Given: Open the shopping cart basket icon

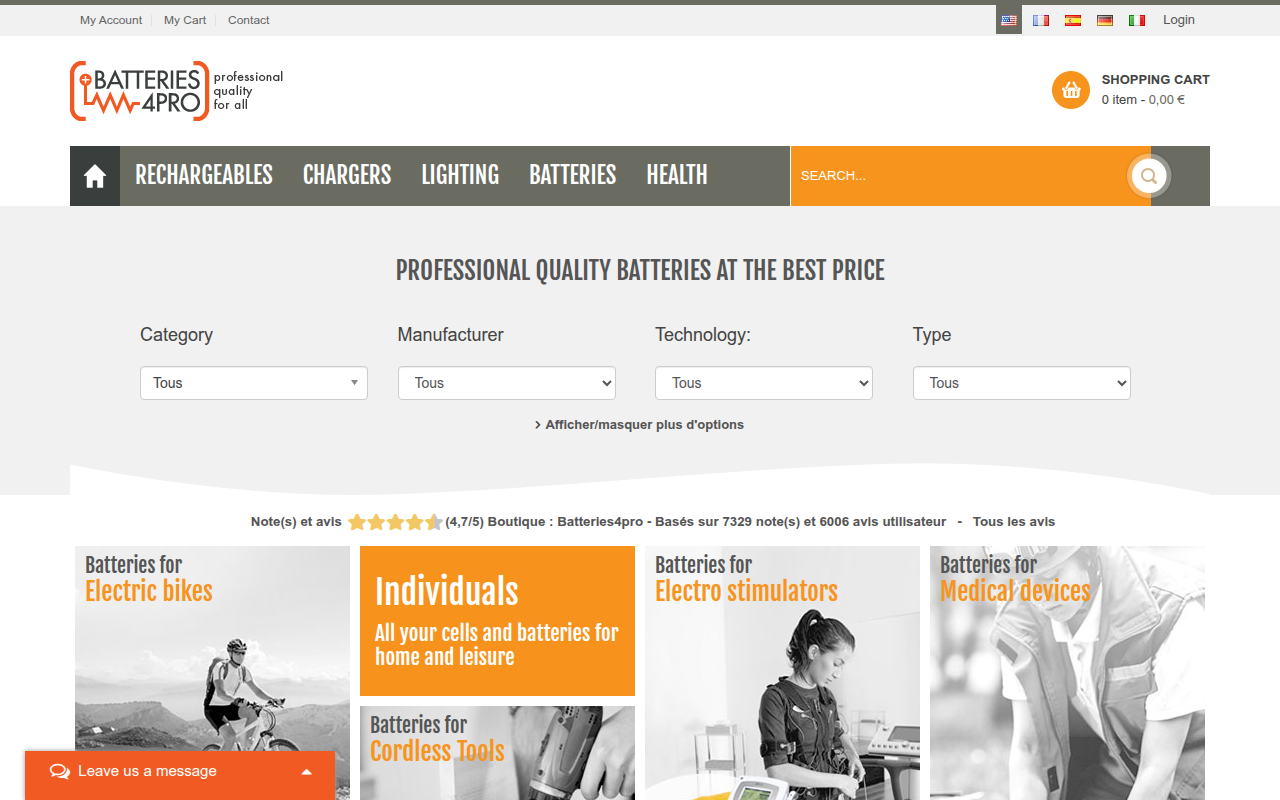Looking at the screenshot, I should pyautogui.click(x=1071, y=90).
